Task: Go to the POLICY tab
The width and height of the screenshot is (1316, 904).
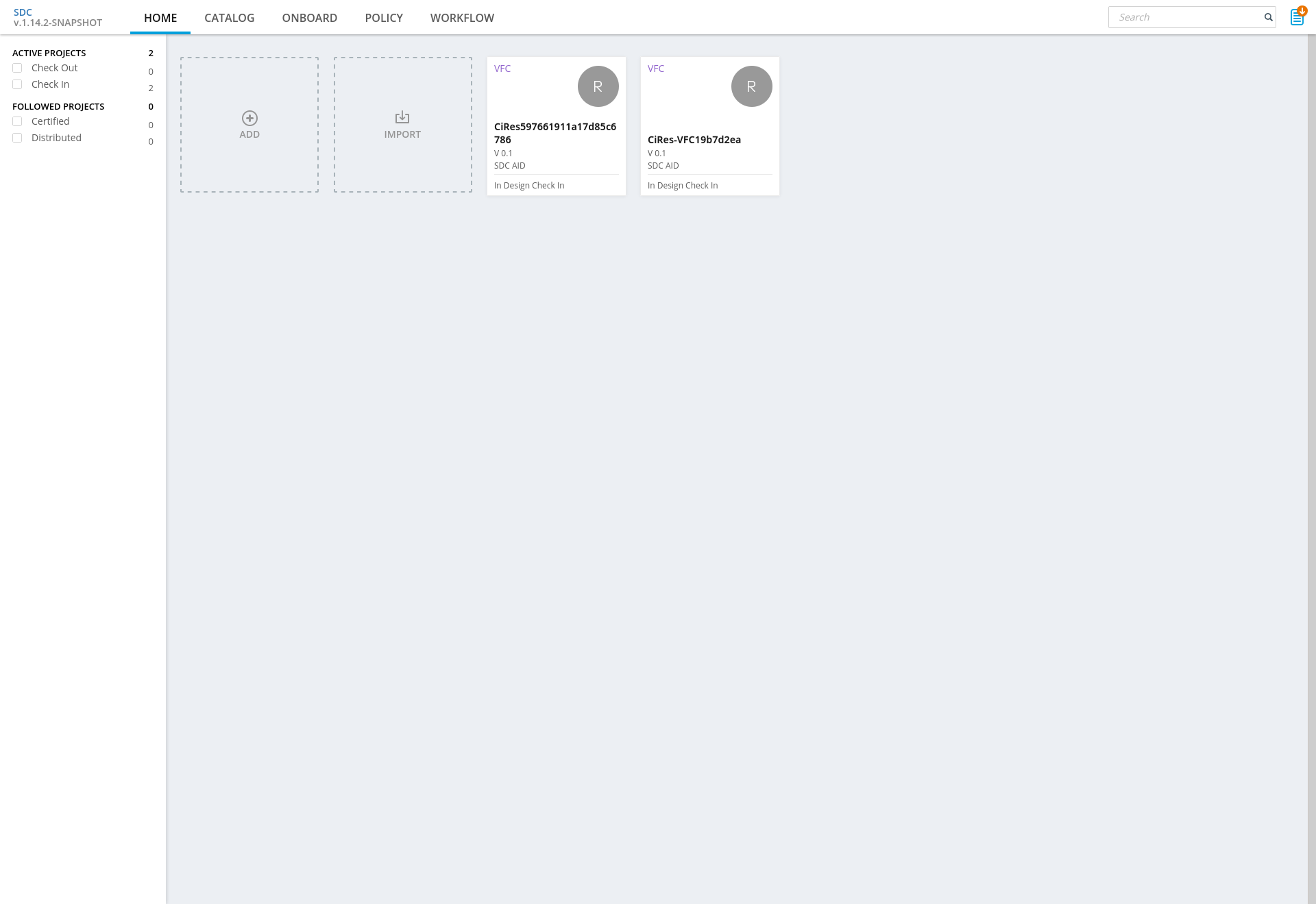Action: (x=383, y=18)
